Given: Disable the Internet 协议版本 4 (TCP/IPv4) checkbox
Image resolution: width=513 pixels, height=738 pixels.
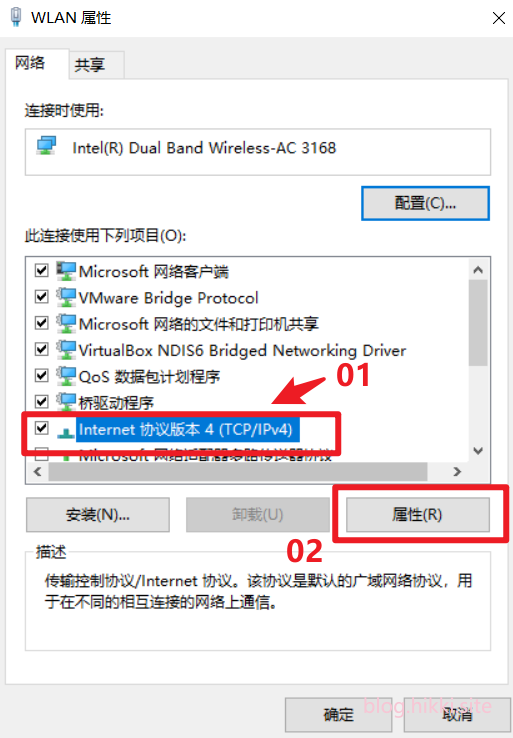Looking at the screenshot, I should click(x=41, y=428).
